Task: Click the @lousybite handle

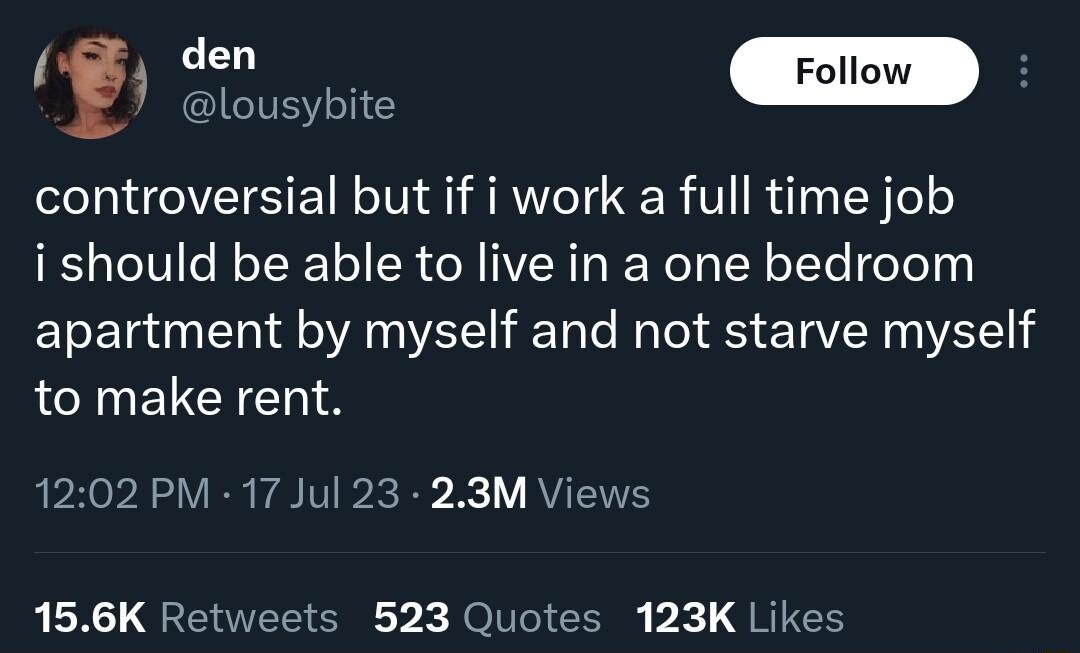Action: click(x=288, y=103)
